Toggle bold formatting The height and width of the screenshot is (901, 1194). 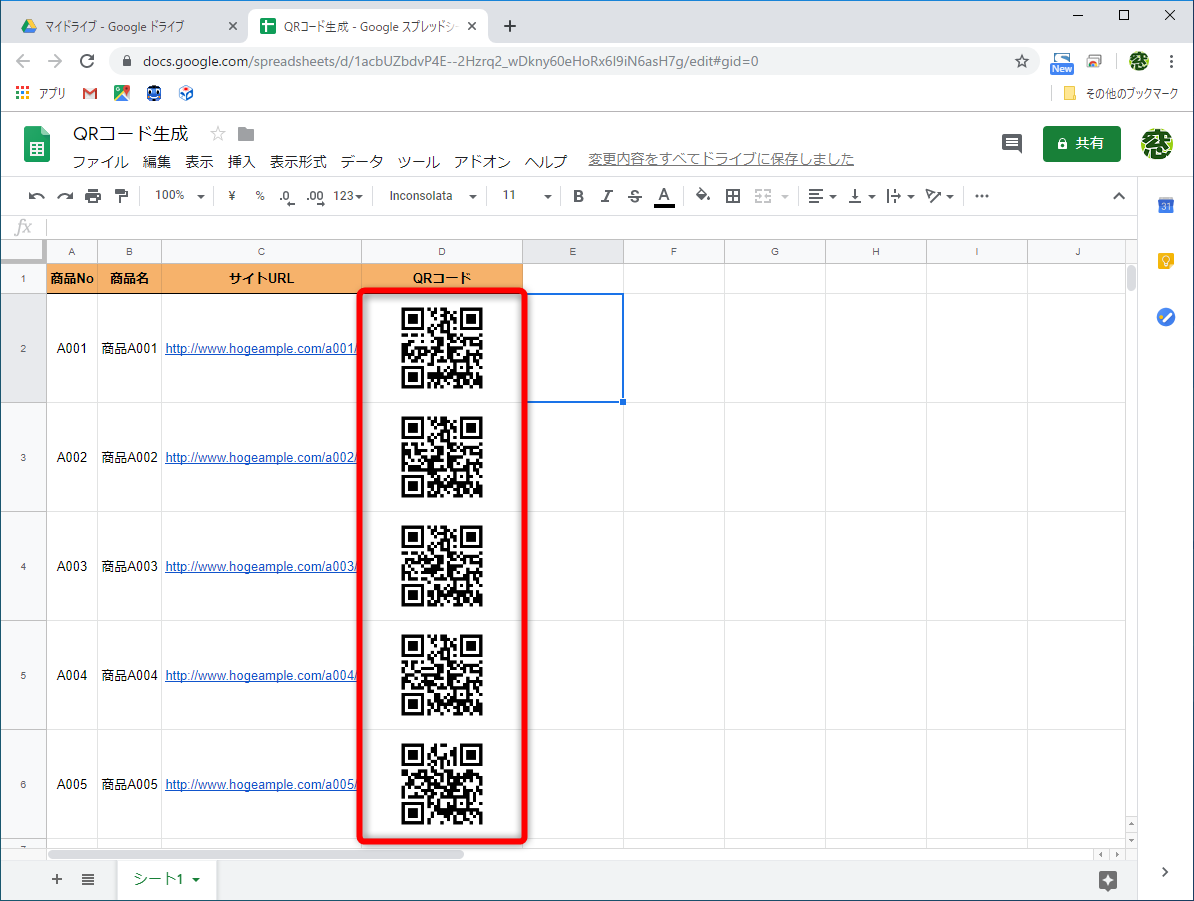578,195
